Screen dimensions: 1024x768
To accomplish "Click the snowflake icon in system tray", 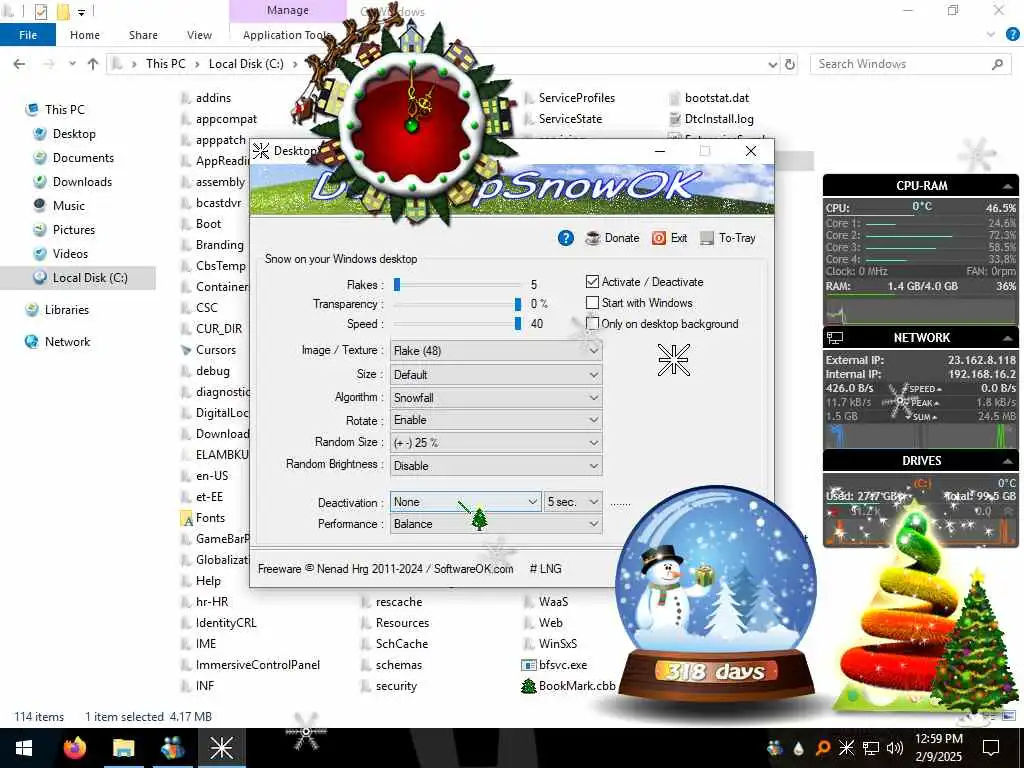I will pyautogui.click(x=846, y=748).
